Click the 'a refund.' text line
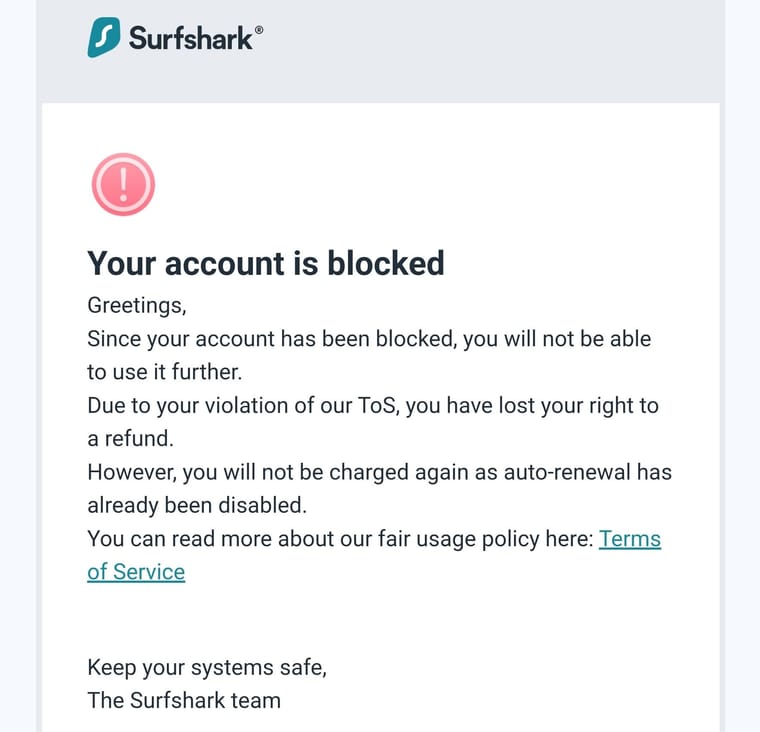760x732 pixels. click(130, 439)
